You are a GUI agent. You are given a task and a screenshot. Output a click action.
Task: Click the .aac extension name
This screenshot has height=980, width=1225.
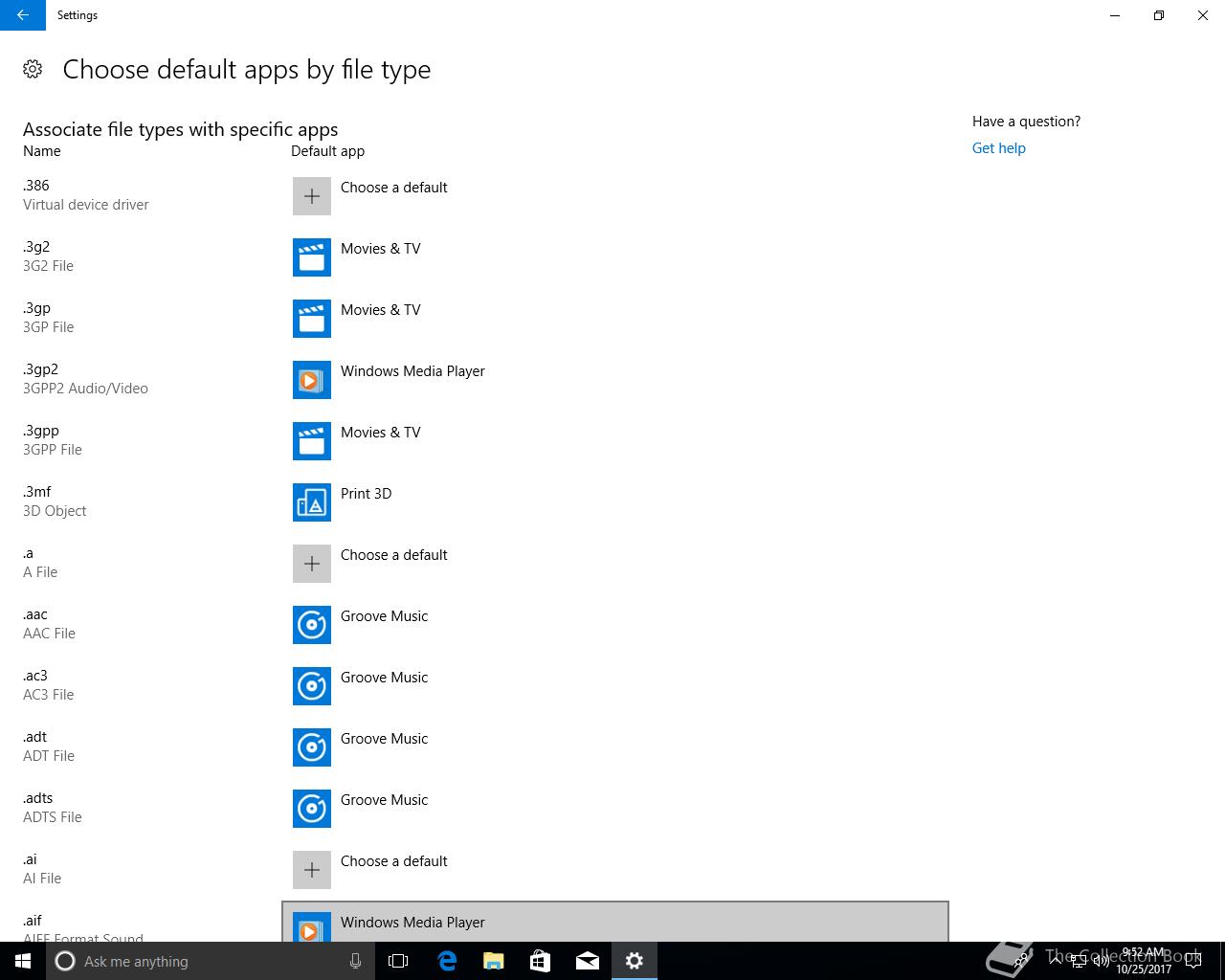click(34, 614)
